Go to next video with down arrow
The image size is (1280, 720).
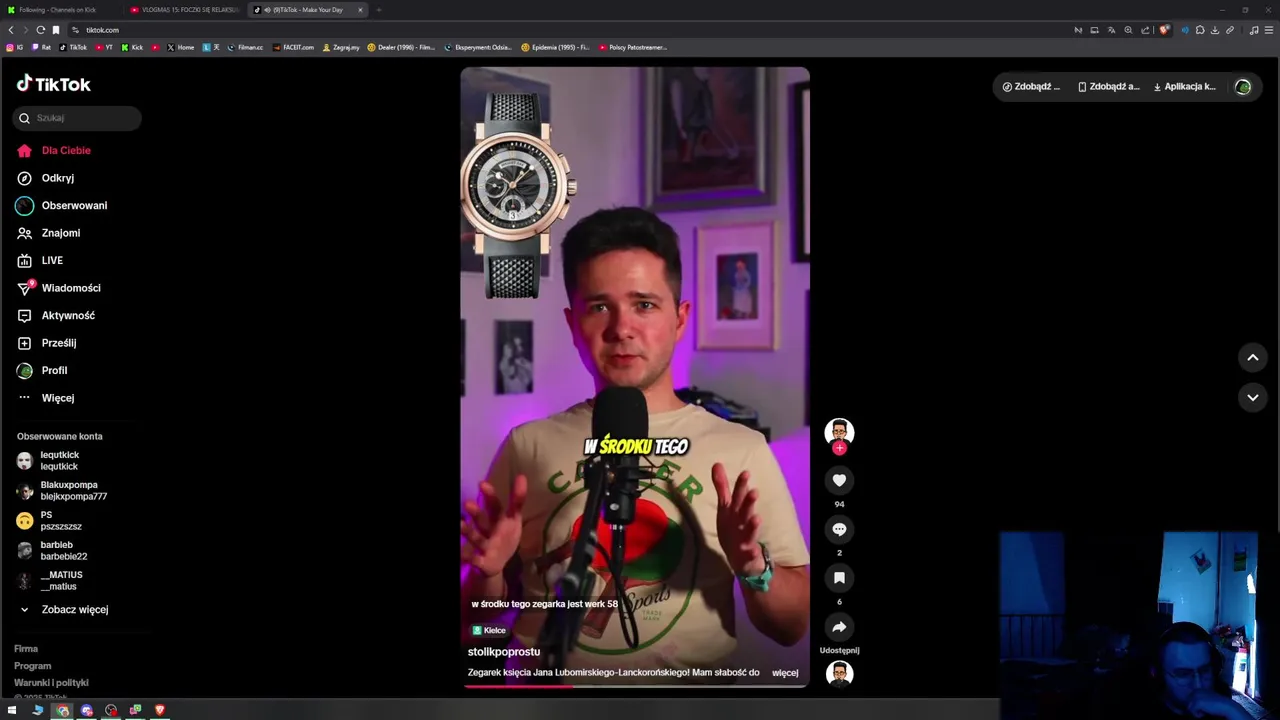pos(1252,397)
